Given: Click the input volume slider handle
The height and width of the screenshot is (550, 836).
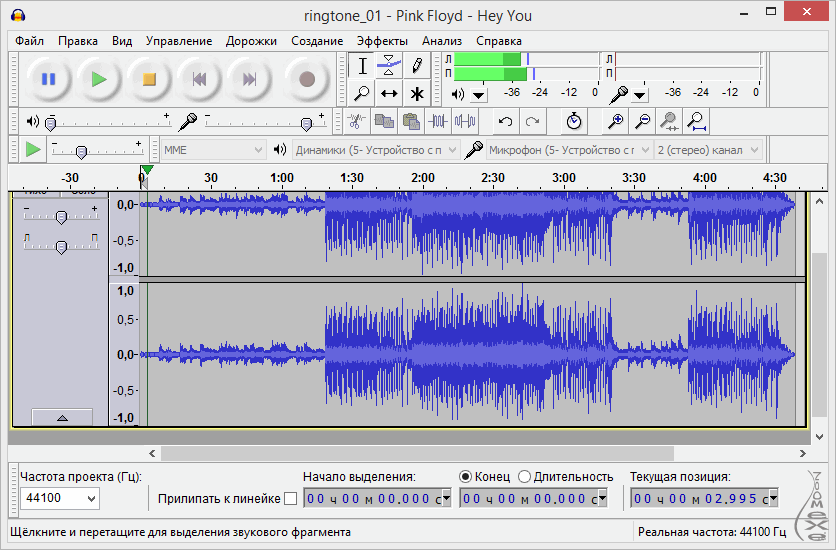Looking at the screenshot, I should click(x=307, y=124).
